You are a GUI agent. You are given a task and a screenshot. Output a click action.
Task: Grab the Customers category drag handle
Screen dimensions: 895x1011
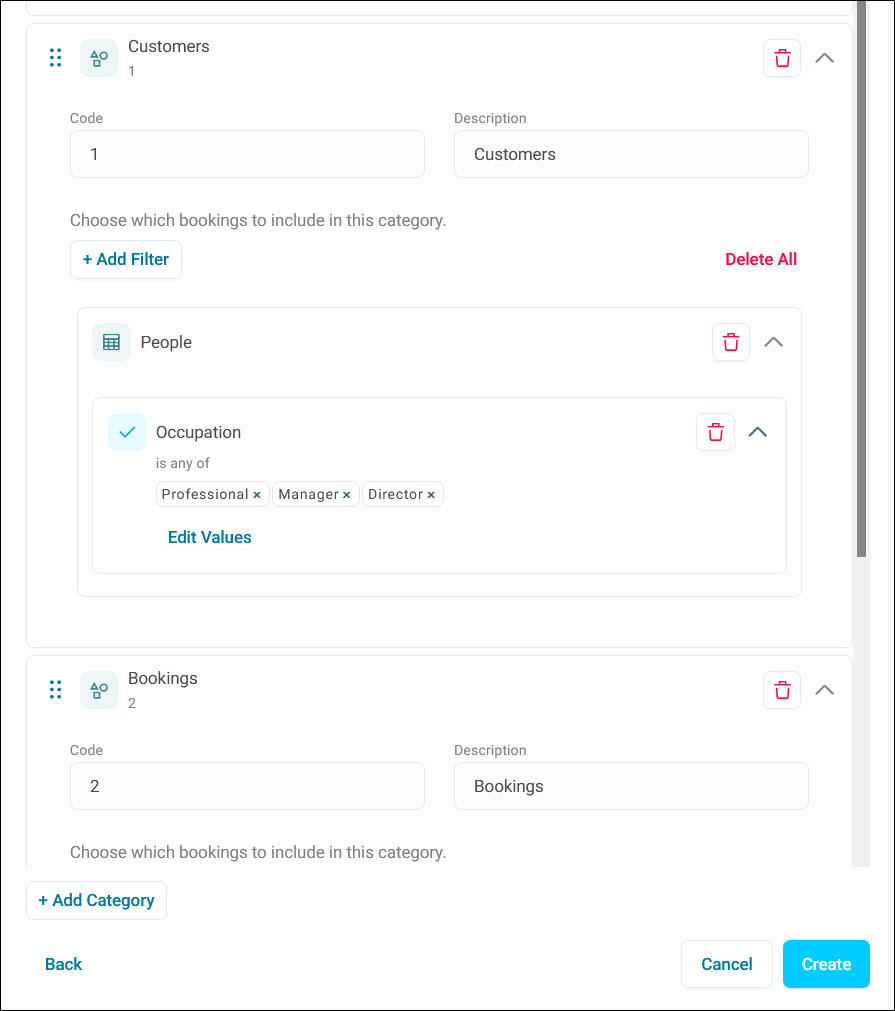tap(55, 58)
